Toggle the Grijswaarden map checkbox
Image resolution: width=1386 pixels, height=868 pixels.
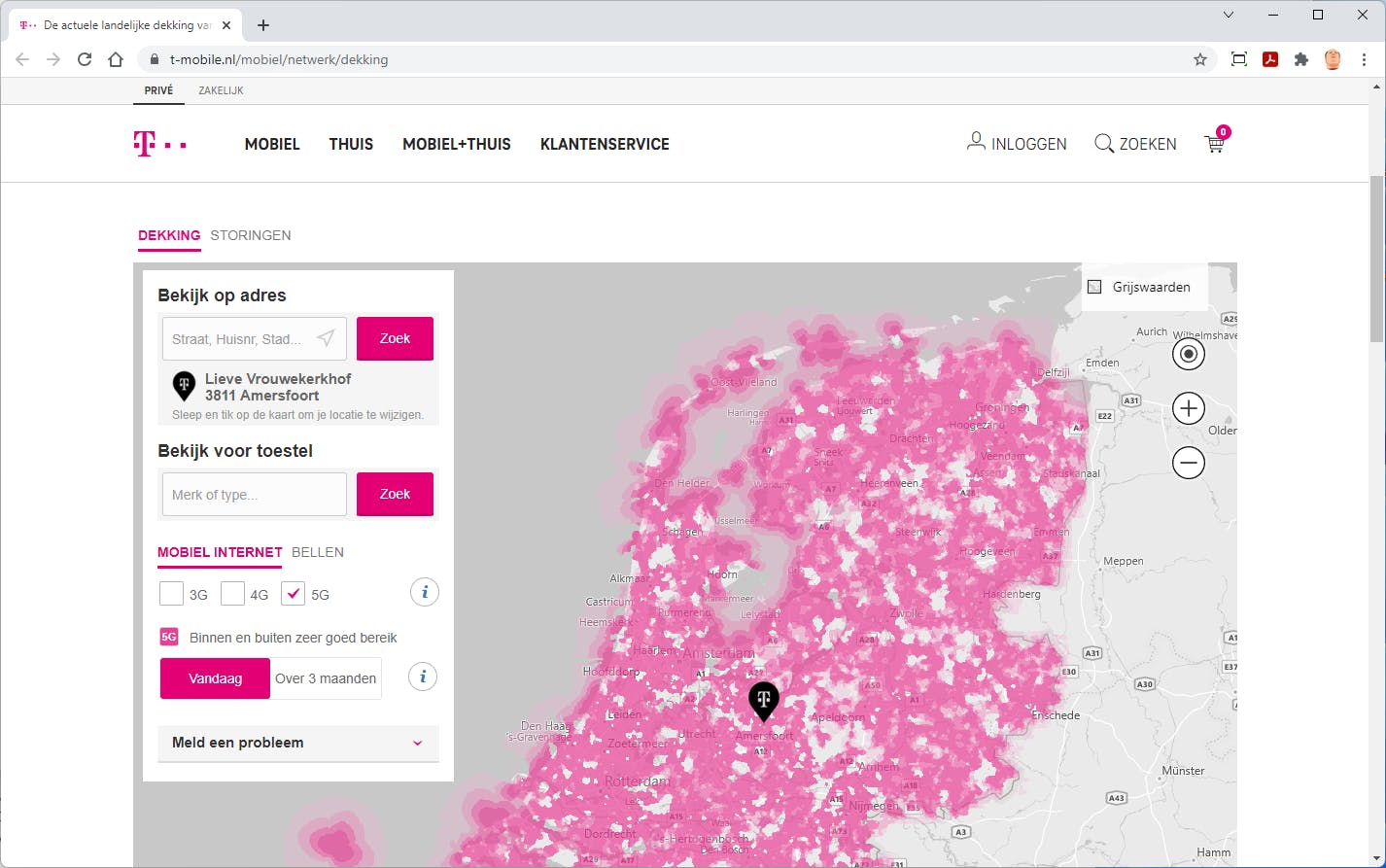click(x=1094, y=287)
